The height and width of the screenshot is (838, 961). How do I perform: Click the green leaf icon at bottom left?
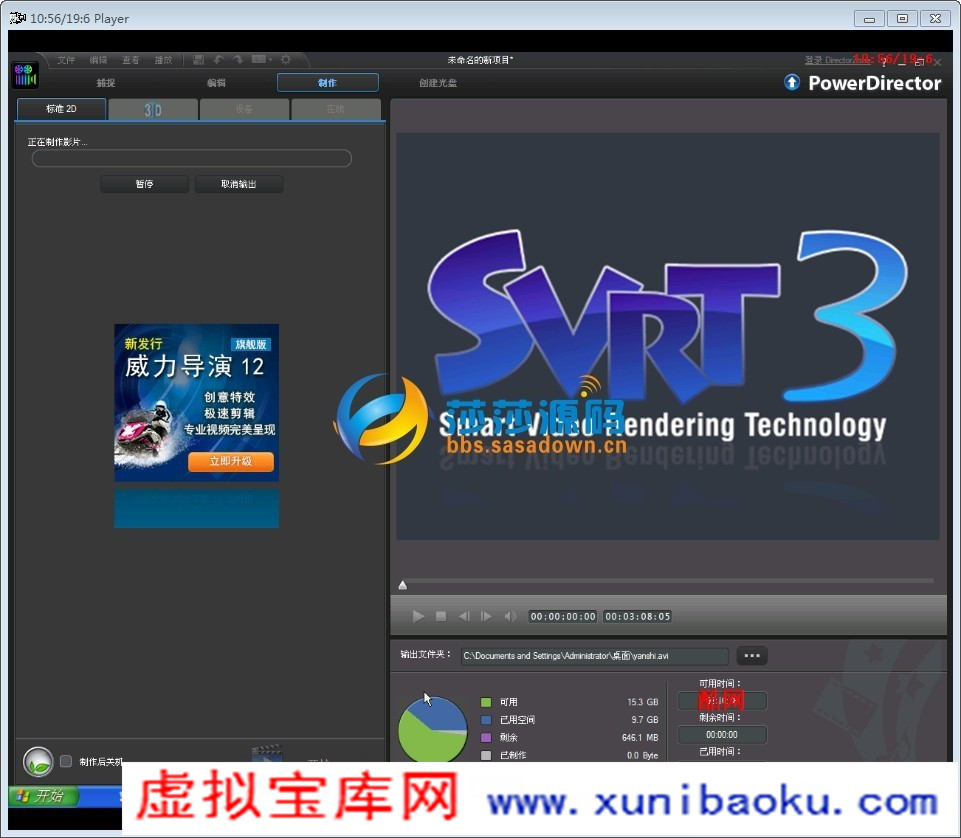point(38,762)
